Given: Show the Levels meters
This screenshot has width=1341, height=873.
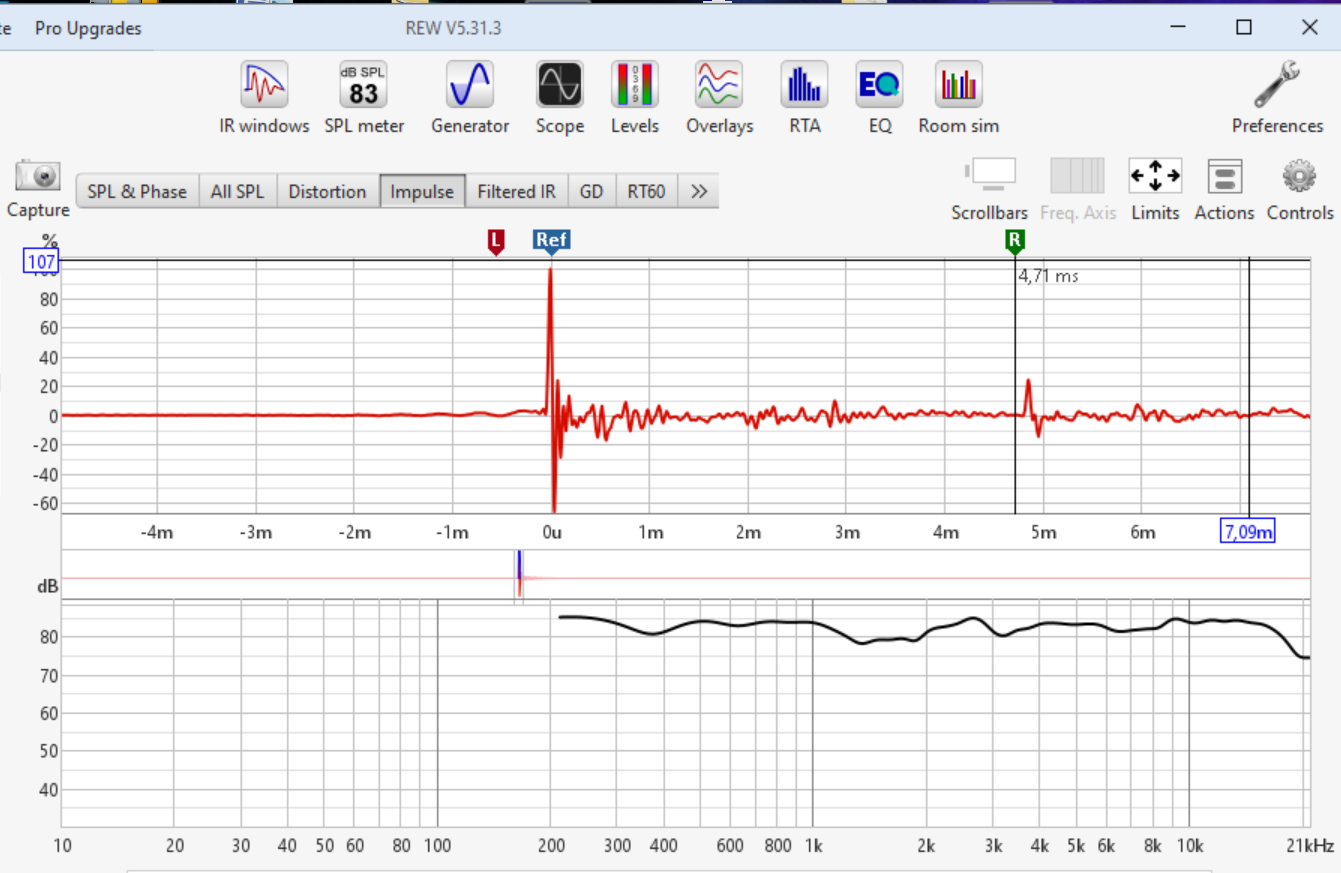Looking at the screenshot, I should tap(635, 86).
